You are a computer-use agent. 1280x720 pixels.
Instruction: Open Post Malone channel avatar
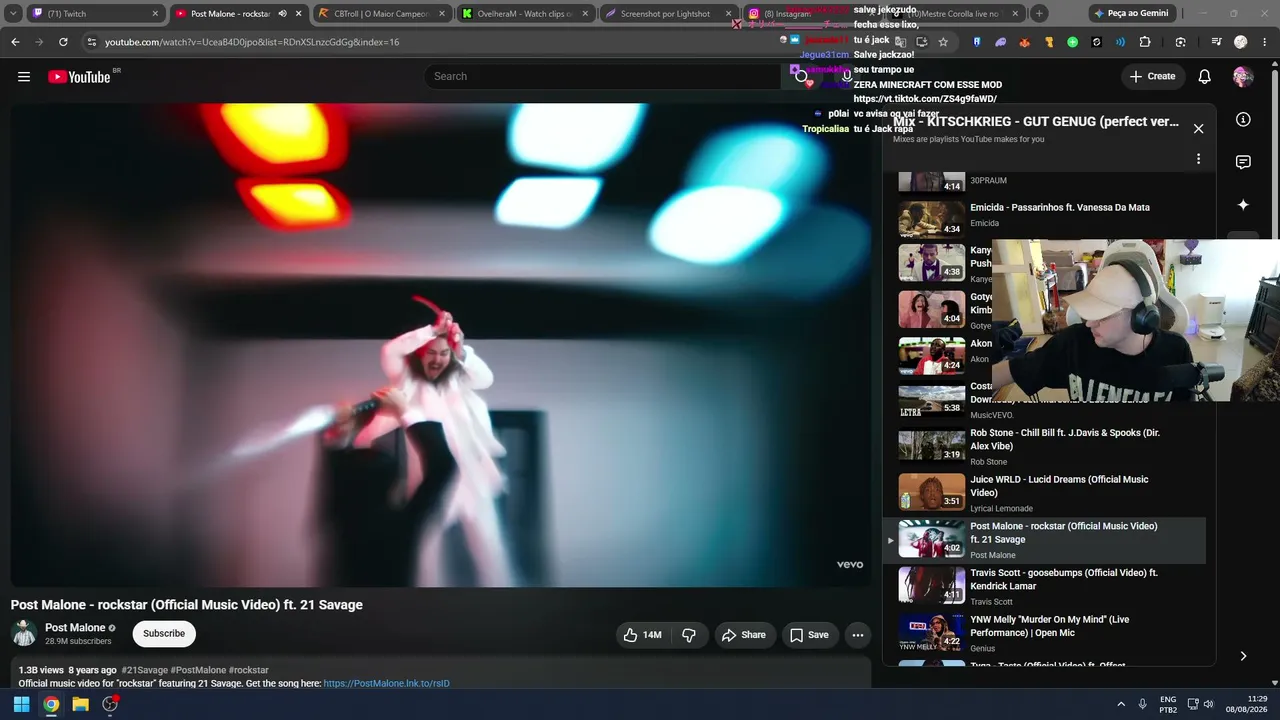pyautogui.click(x=24, y=633)
